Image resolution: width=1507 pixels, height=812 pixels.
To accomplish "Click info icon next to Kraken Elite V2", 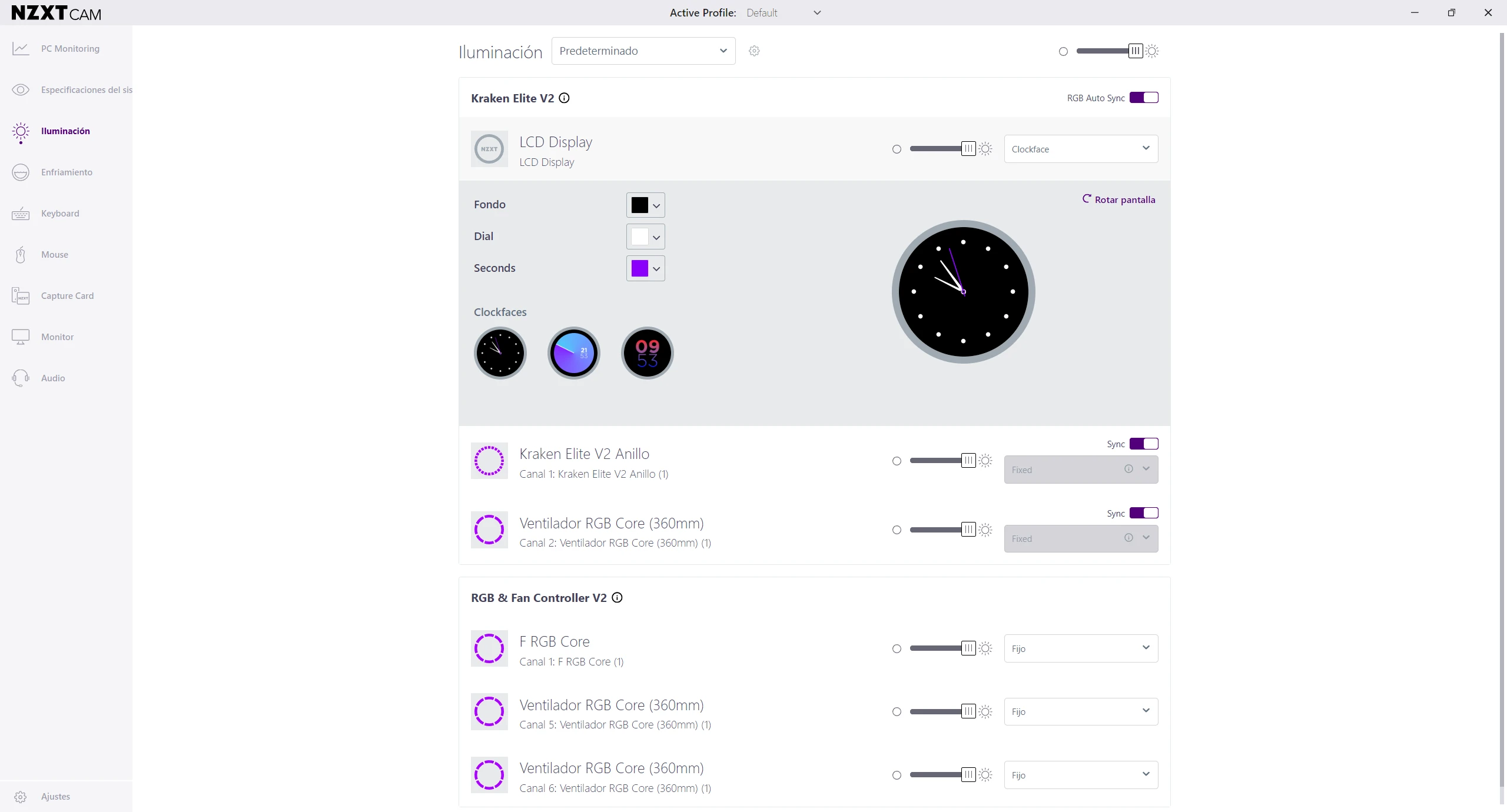I will point(564,98).
